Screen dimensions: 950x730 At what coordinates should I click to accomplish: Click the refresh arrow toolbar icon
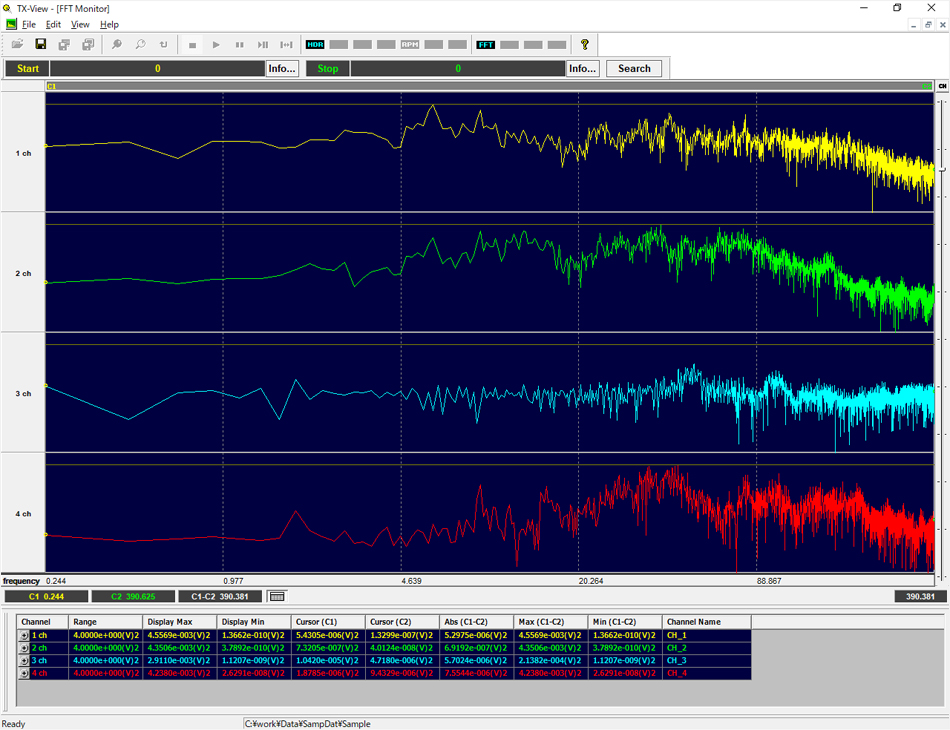(163, 44)
